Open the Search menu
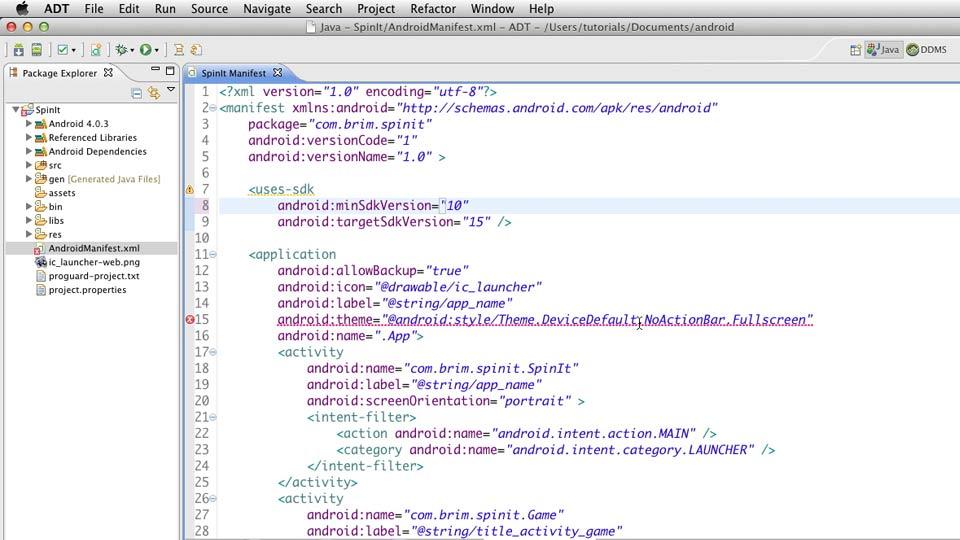 click(324, 9)
